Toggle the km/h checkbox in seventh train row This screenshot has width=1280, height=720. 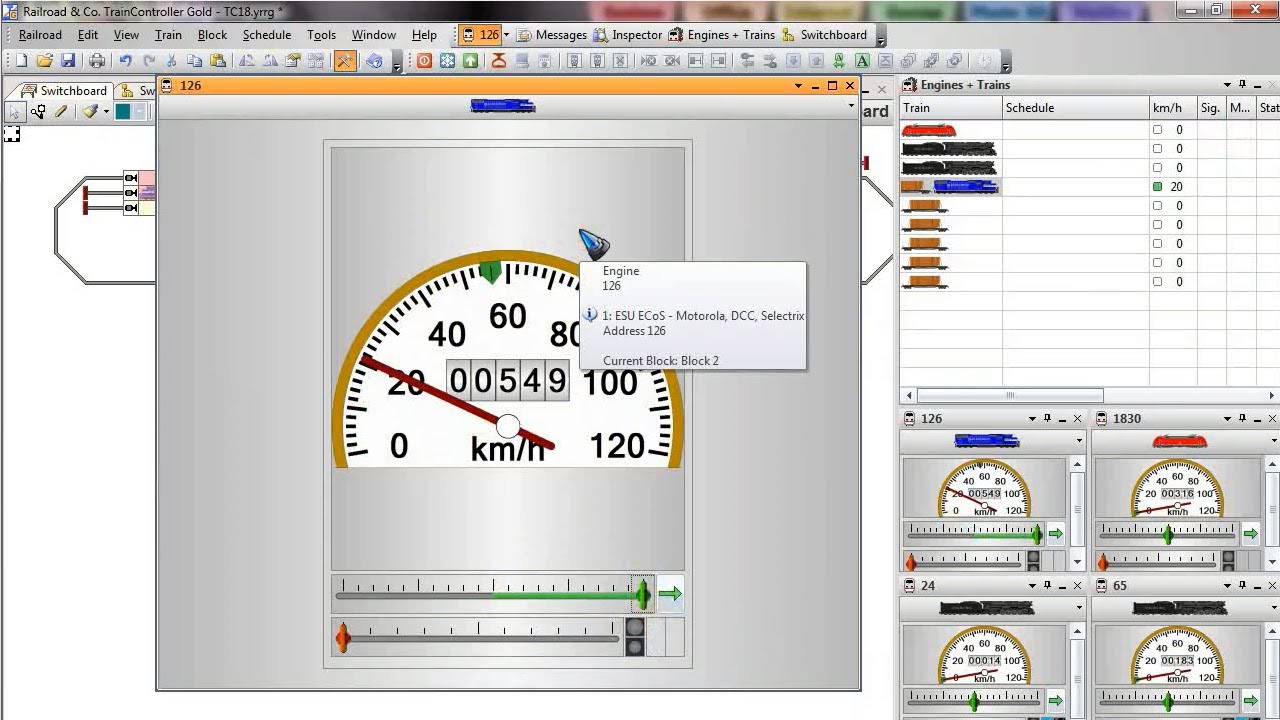(x=1158, y=244)
